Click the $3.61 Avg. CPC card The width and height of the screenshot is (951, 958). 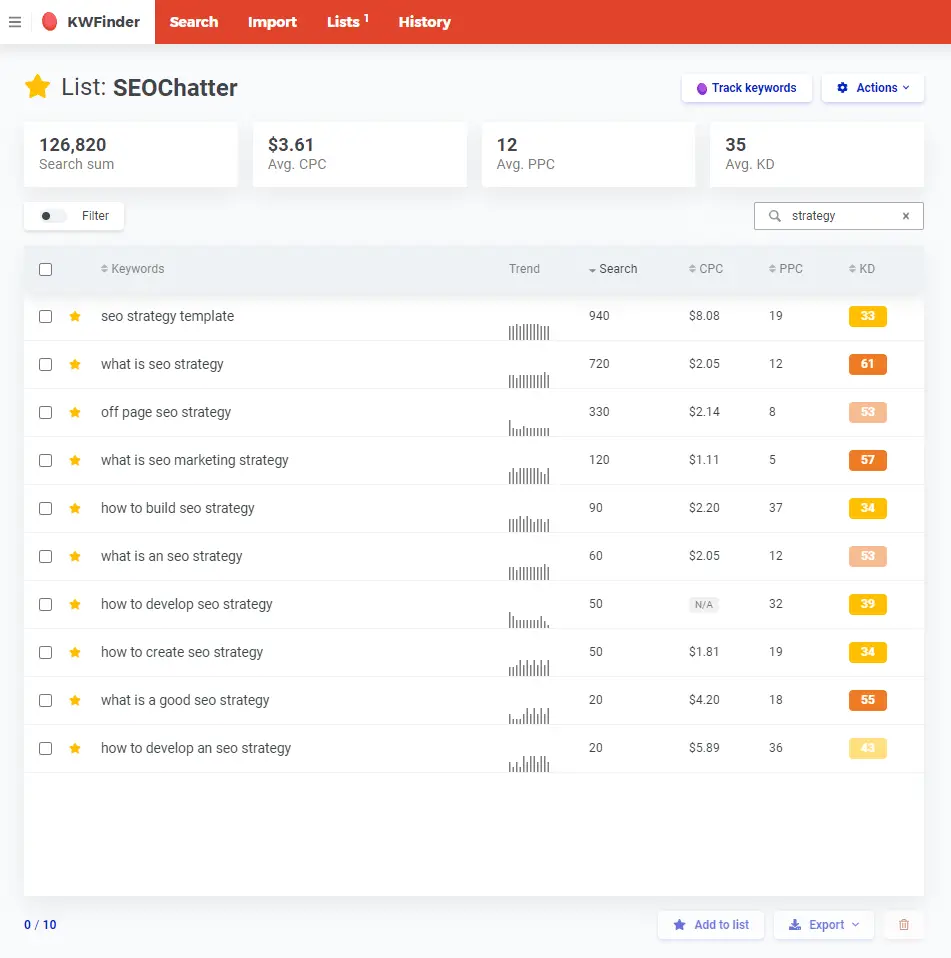(360, 154)
